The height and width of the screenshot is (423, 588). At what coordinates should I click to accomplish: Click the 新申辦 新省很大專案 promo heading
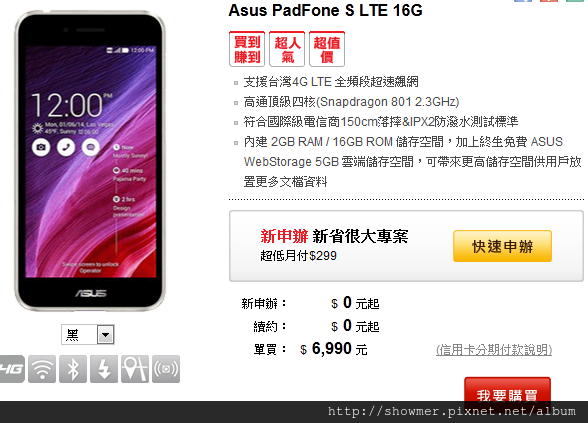tap(334, 236)
